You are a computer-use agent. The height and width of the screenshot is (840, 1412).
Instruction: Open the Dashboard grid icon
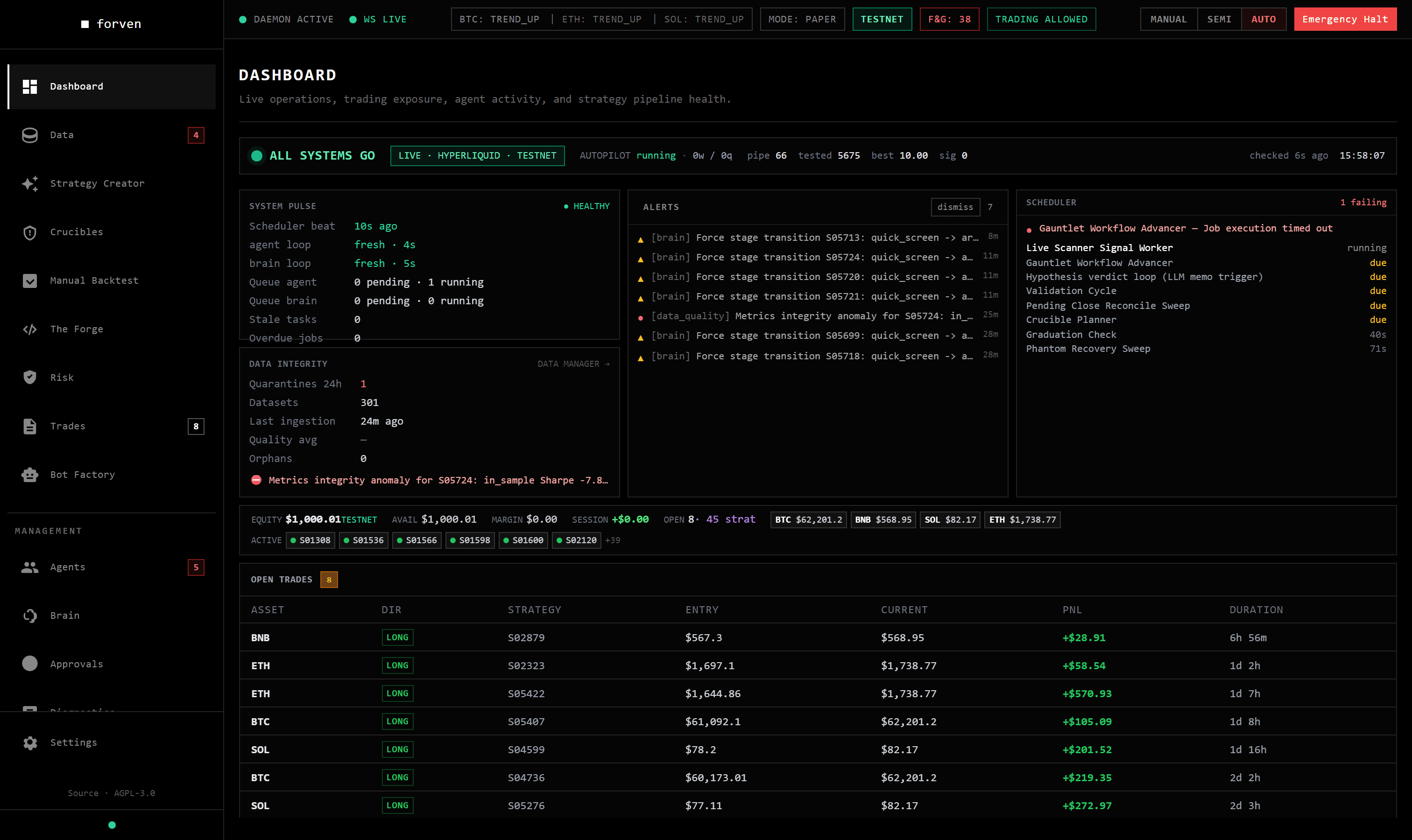[29, 87]
